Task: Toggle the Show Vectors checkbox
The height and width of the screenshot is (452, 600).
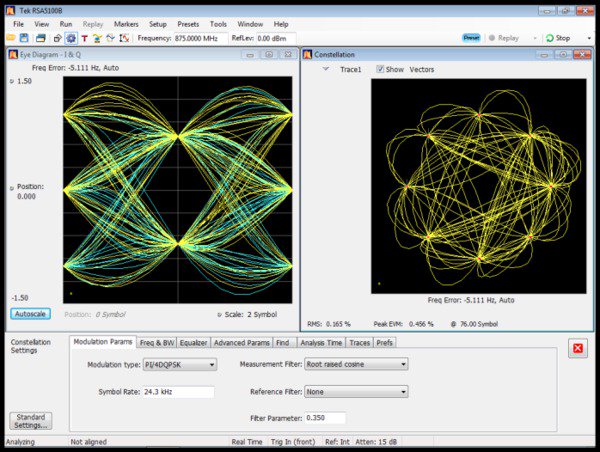Action: coord(380,70)
